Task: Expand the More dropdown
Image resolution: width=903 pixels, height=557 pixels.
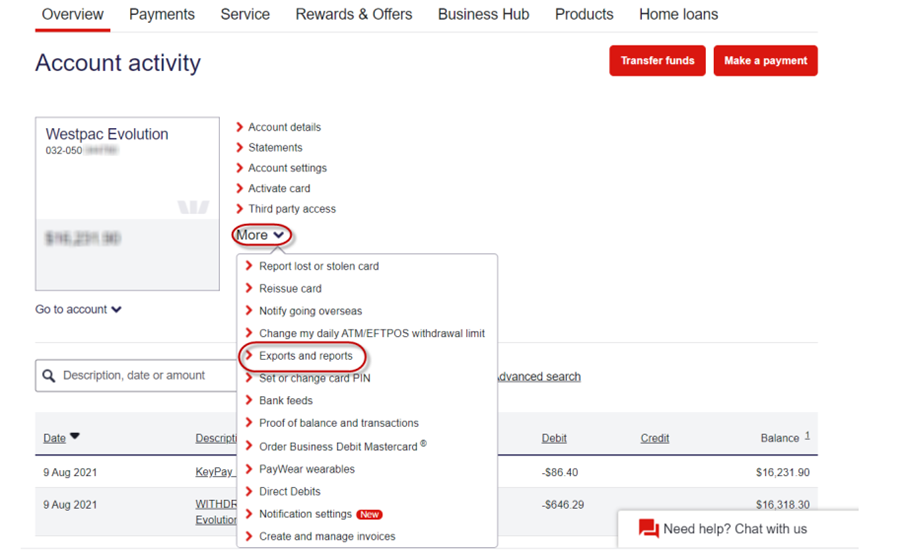Action: (263, 236)
